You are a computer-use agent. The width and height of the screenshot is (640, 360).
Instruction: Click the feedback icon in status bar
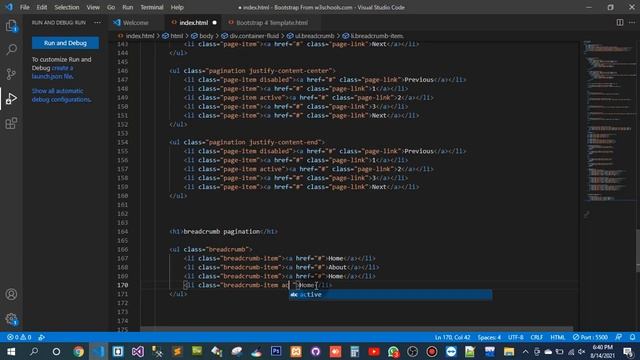point(619,337)
